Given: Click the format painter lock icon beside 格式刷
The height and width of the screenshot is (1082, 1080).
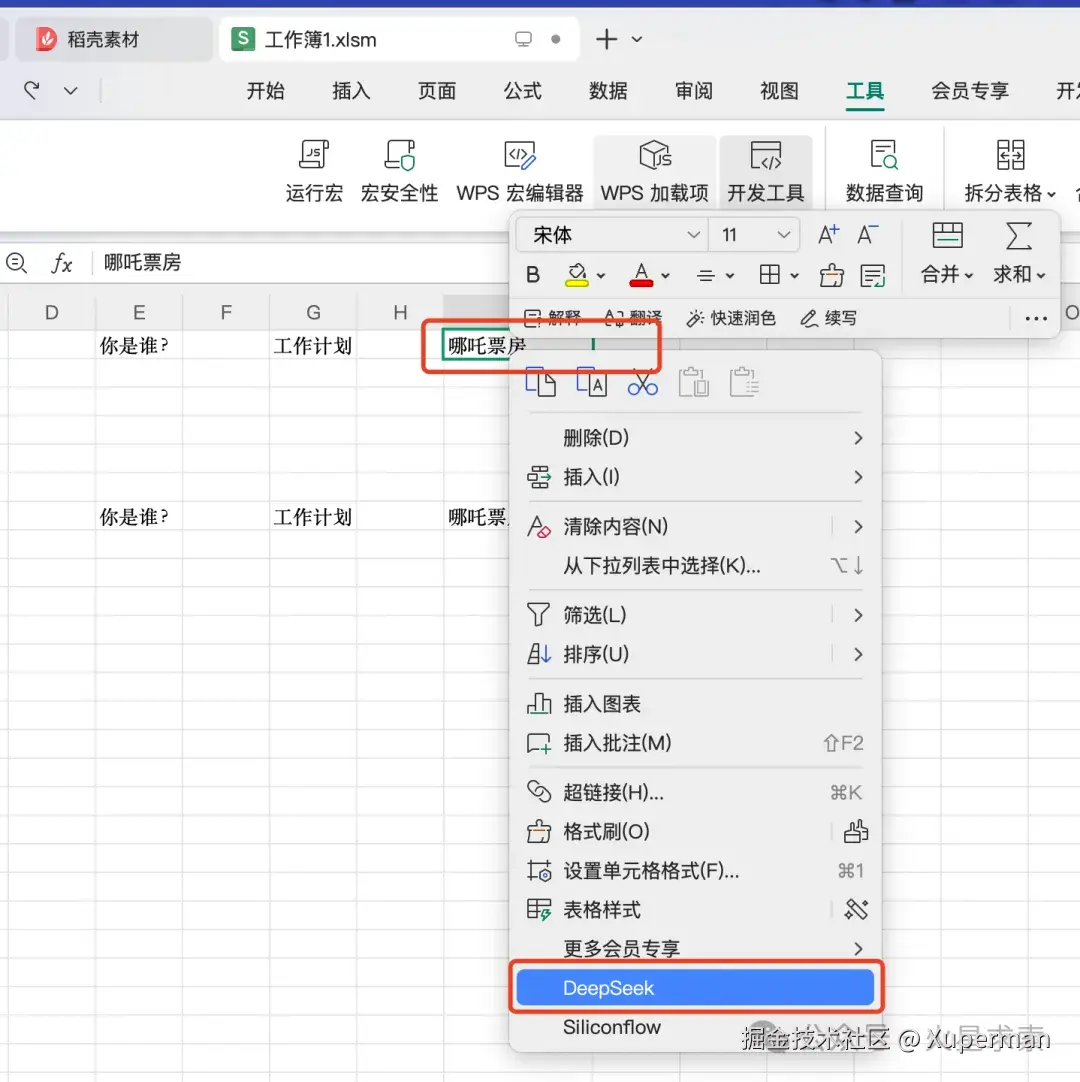Looking at the screenshot, I should pos(856,832).
